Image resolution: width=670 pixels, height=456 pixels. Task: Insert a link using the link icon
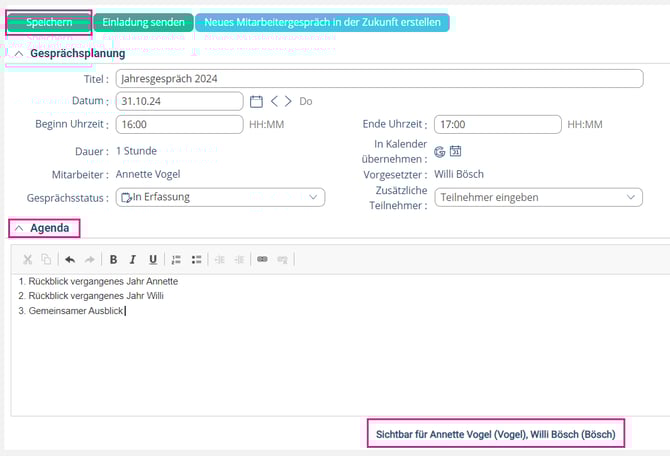coord(263,259)
